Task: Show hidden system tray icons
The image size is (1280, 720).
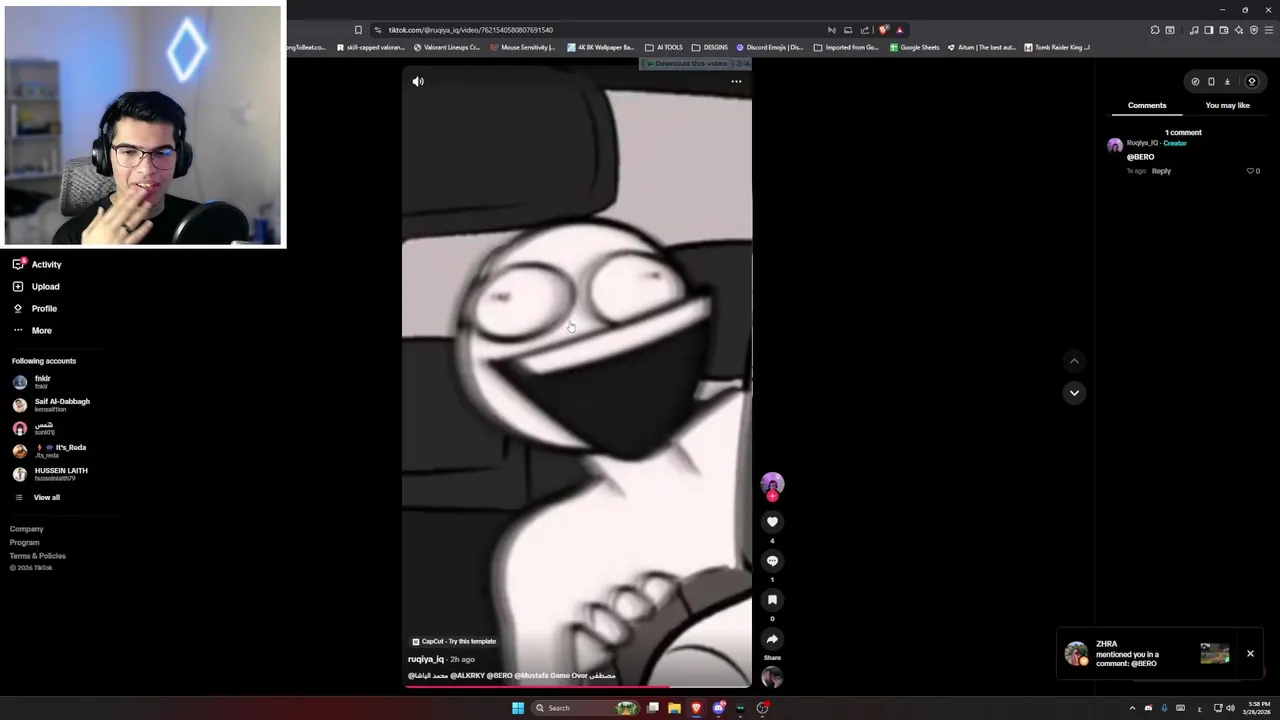Action: pyautogui.click(x=1132, y=708)
